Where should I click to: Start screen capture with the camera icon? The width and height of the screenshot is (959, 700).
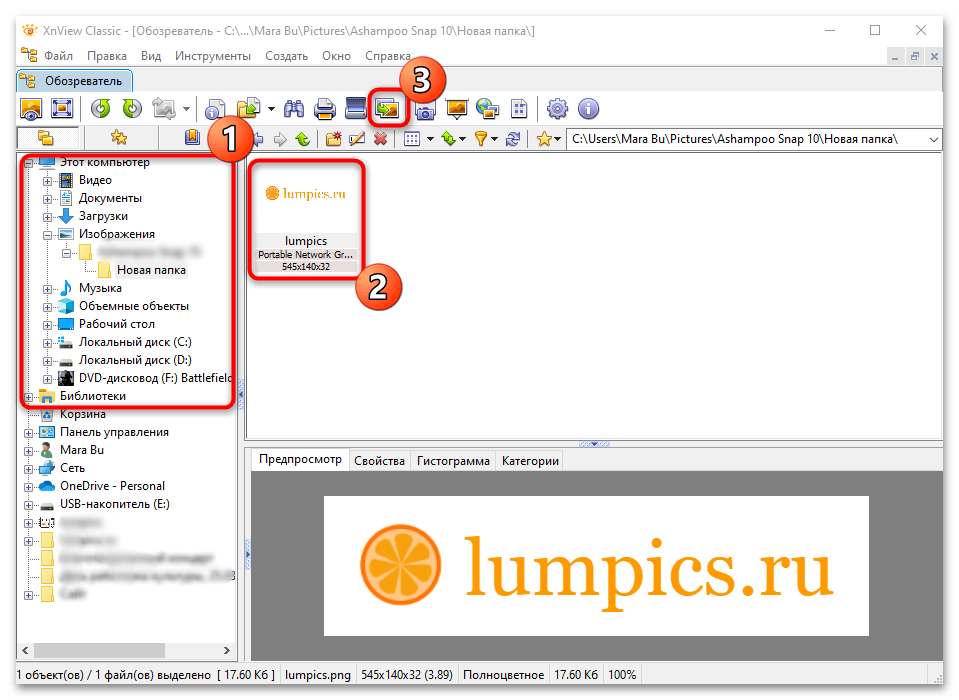coord(425,110)
